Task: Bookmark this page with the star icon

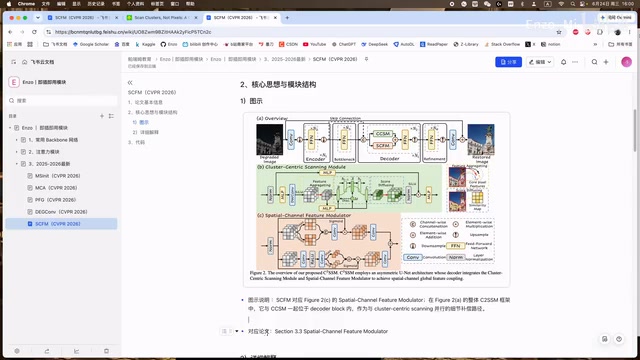Action: 559,32
